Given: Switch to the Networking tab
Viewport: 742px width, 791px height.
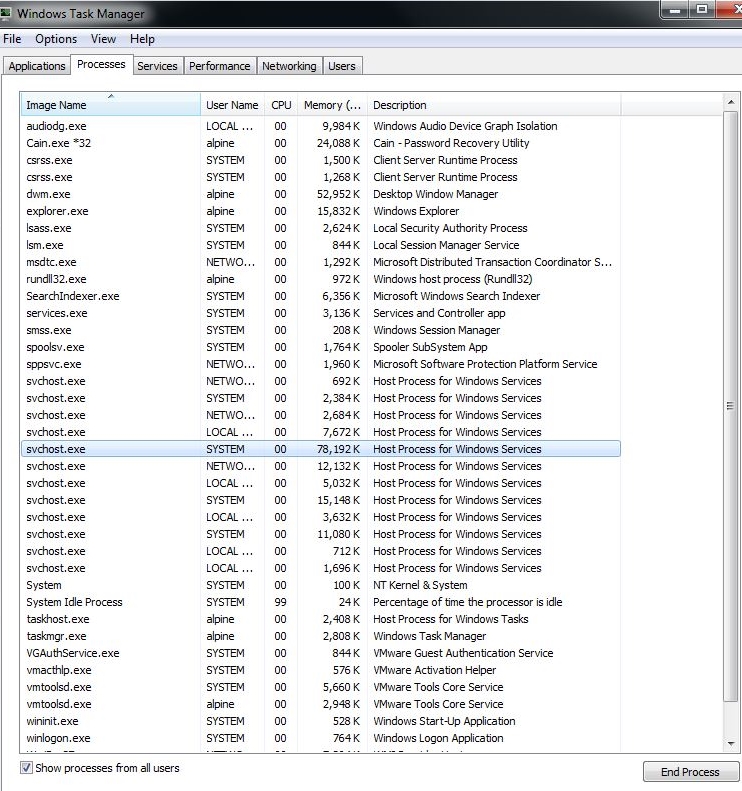Looking at the screenshot, I should [x=289, y=66].
